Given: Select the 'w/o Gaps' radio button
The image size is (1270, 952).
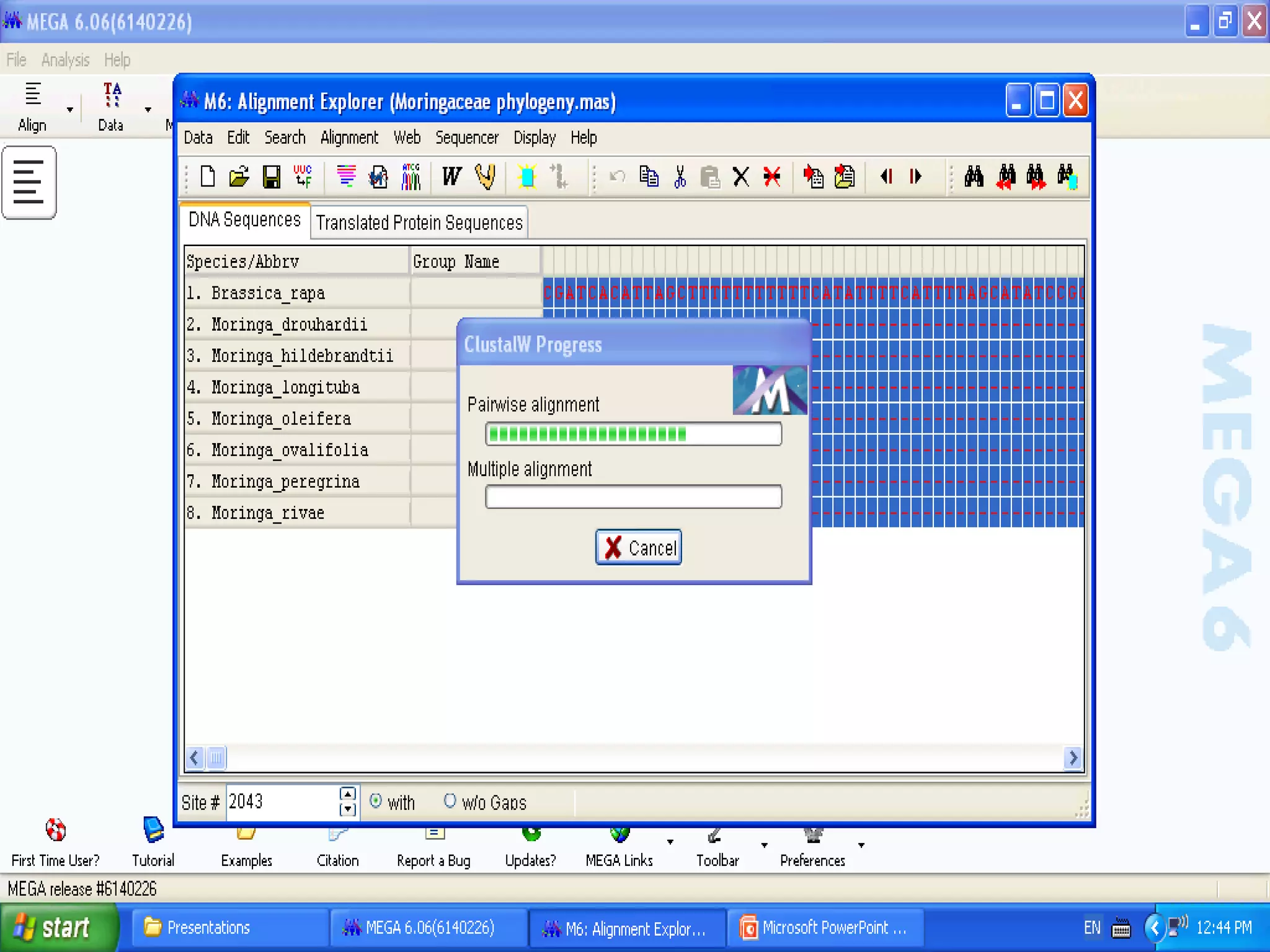Looking at the screenshot, I should (x=450, y=801).
